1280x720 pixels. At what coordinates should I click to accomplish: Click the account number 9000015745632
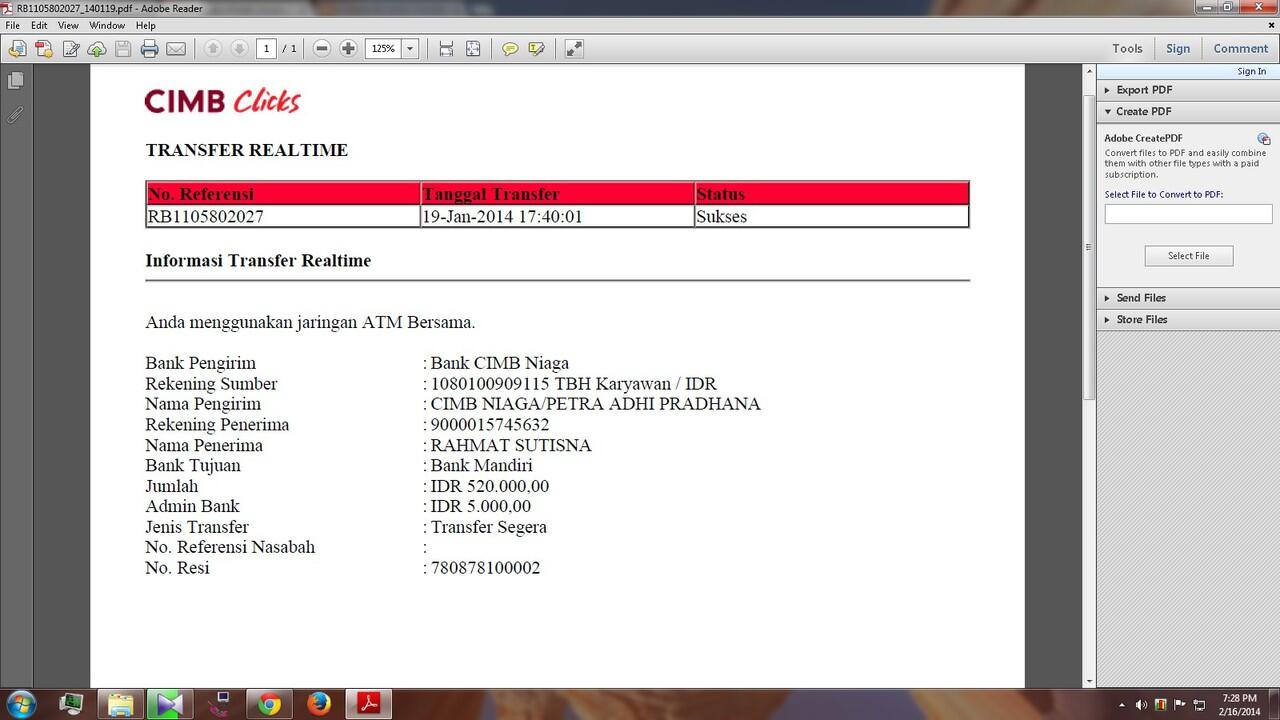click(x=490, y=425)
